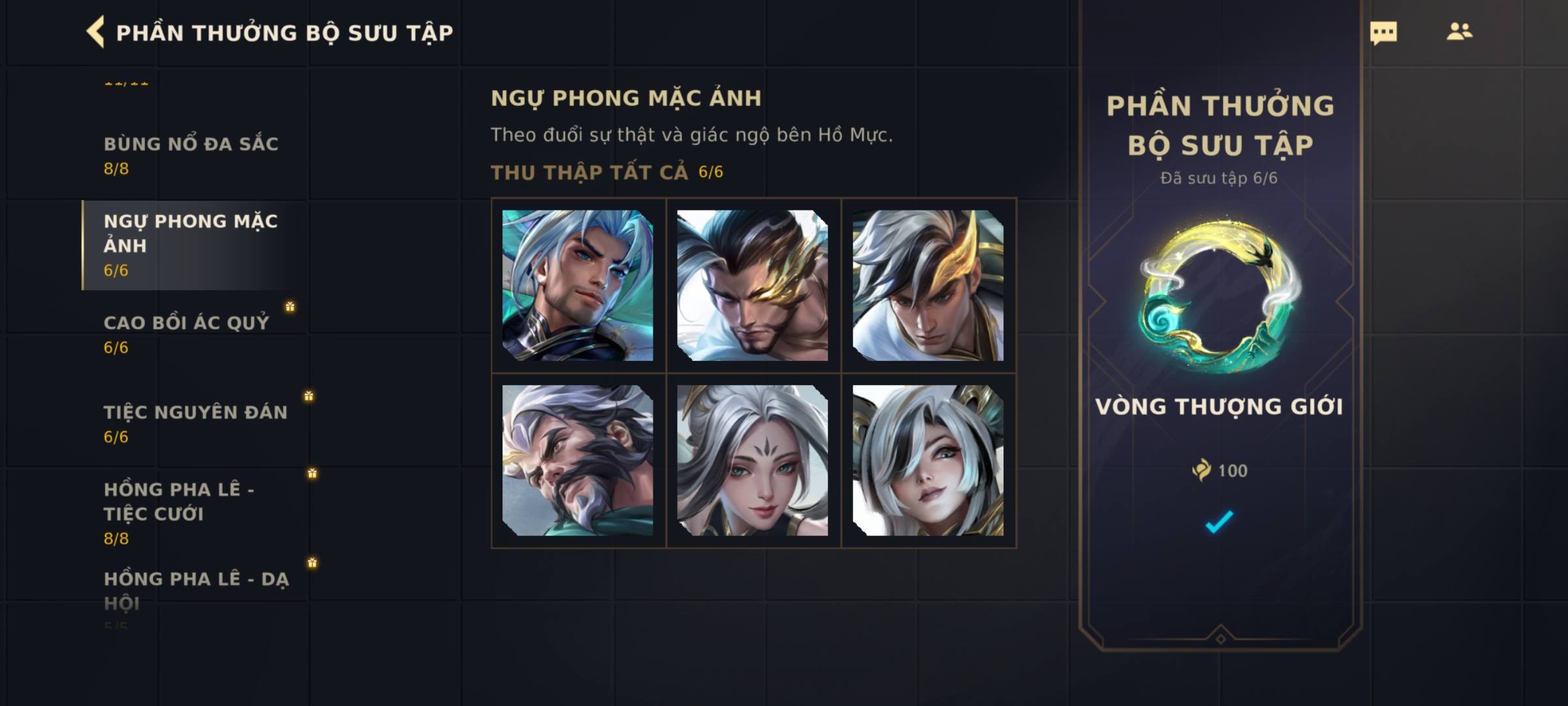View the bearded old man skin portrait
This screenshot has height=706, width=1568.
(x=578, y=460)
